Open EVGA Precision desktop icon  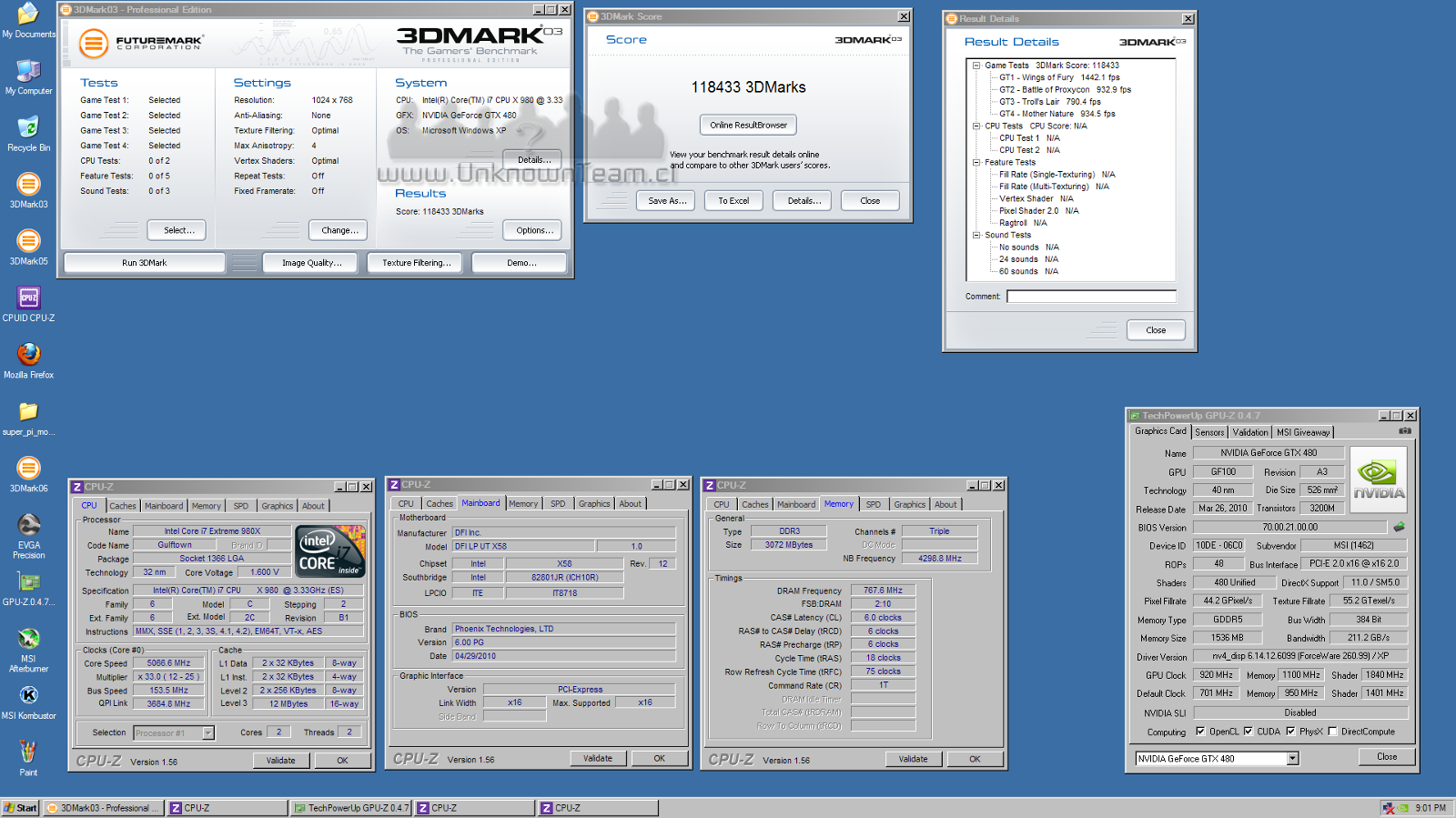[28, 536]
